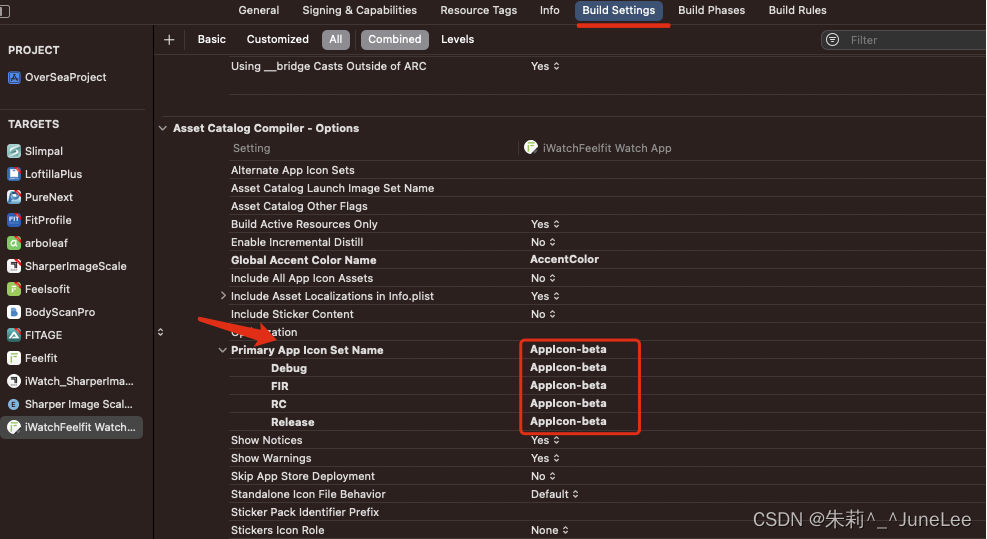Select the SharperImageScale target icon
The width and height of the screenshot is (987, 539).
[x=14, y=266]
